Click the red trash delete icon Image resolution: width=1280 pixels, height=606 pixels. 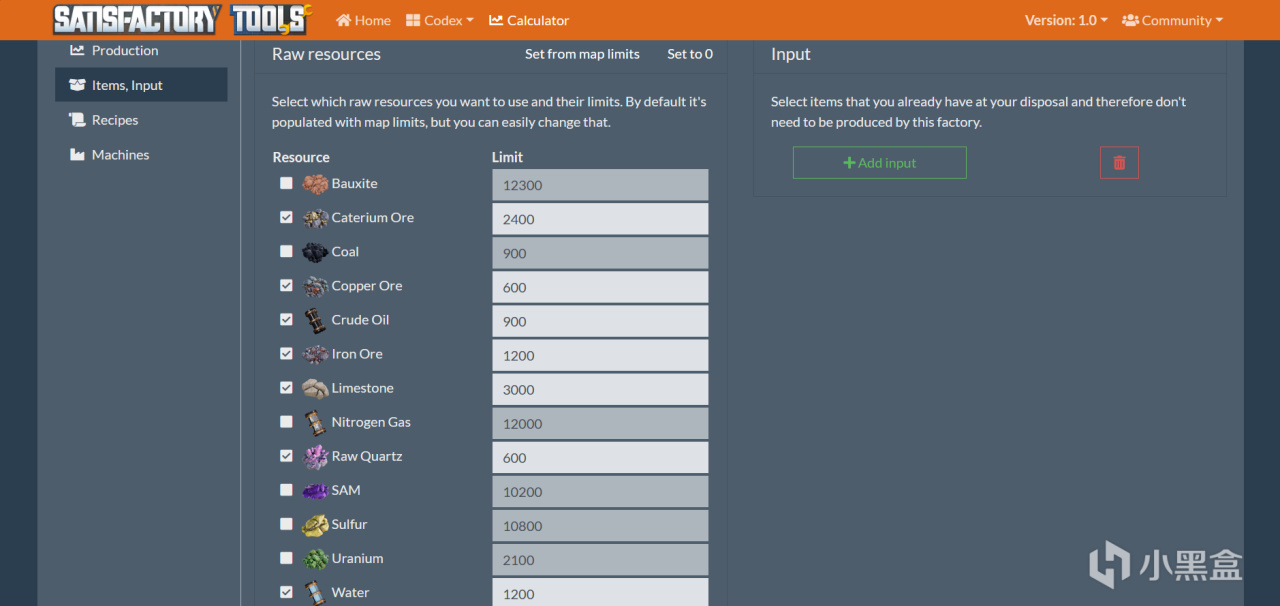tap(1119, 163)
